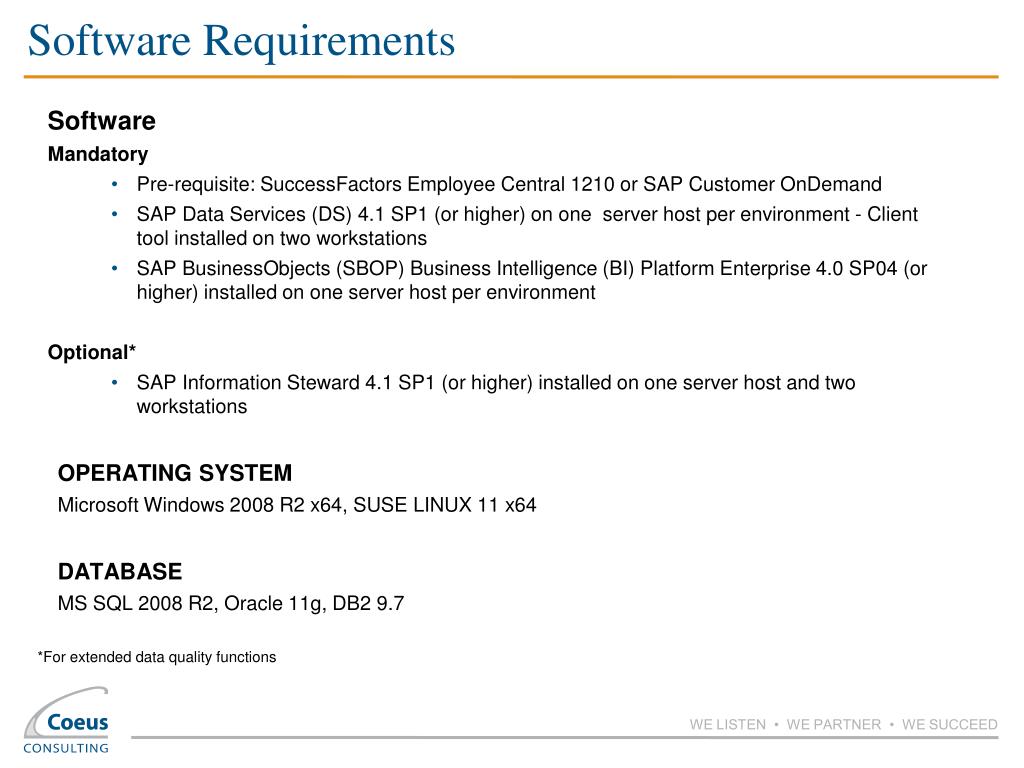Click 'tool installed on two workstations' line
This screenshot has width=1024, height=768.
click(281, 238)
